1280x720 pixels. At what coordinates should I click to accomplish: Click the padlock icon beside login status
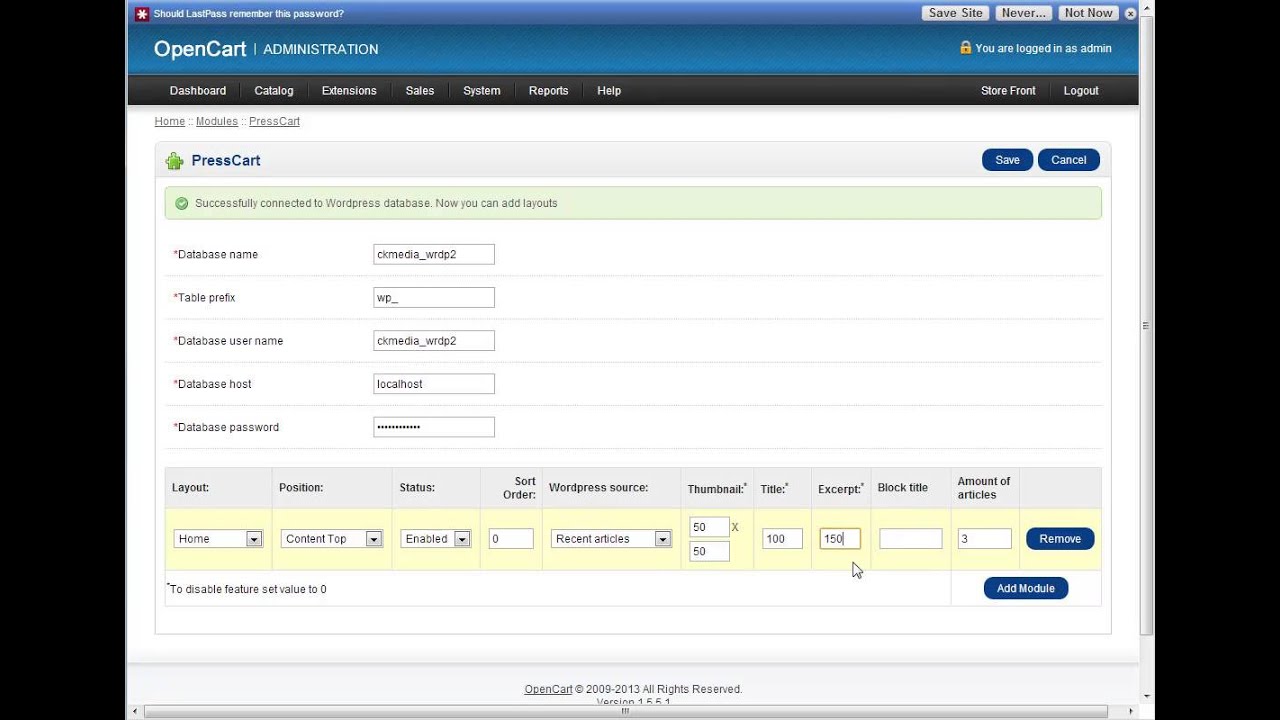coord(965,47)
